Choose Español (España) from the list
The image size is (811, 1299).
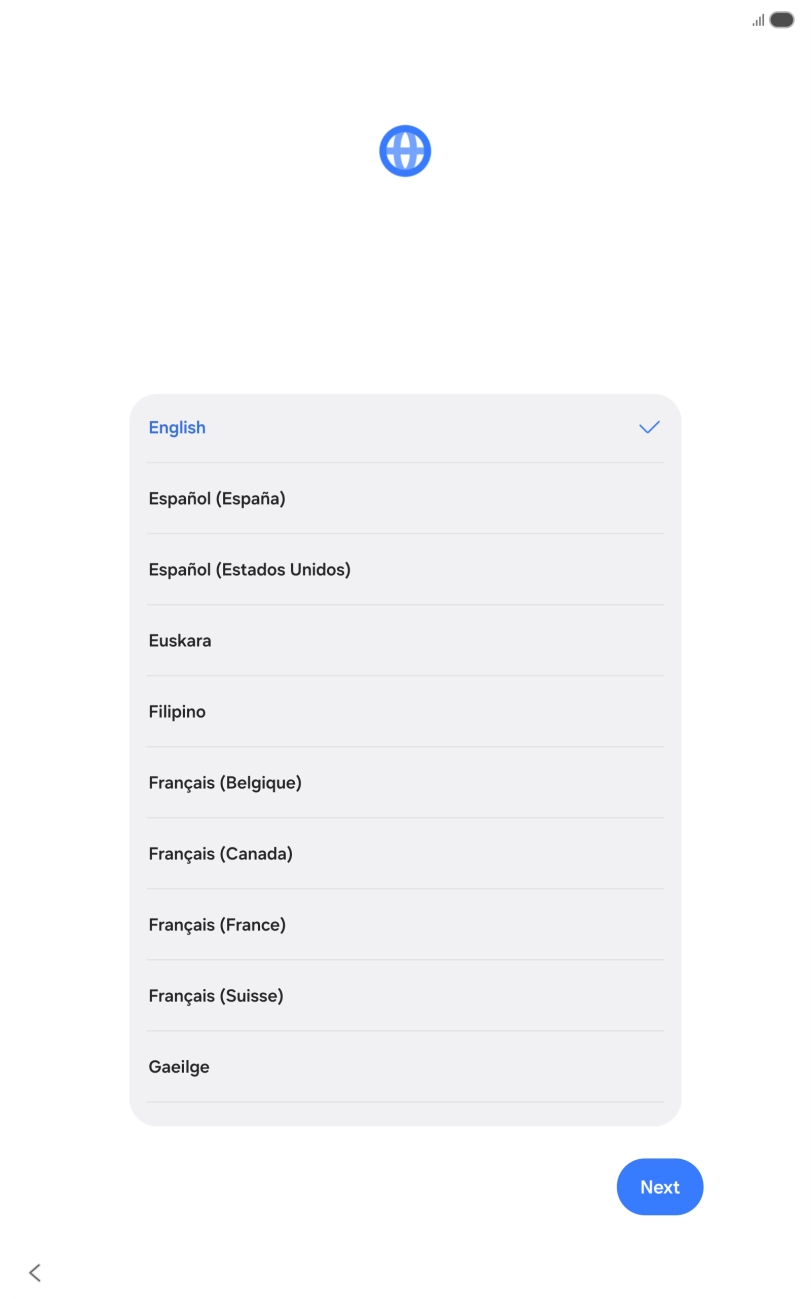(217, 498)
